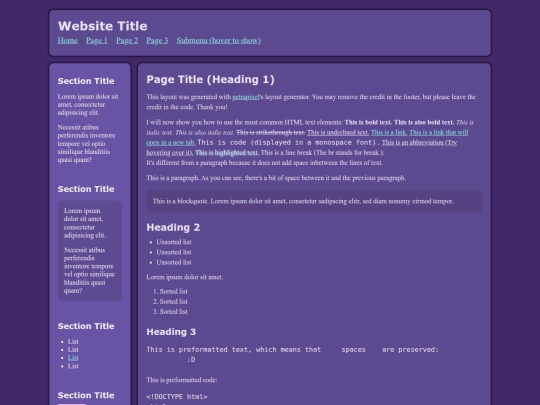Click the blockquote starting "This is a blockquote"
Image resolution: width=540 pixels, height=405 pixels.
tap(314, 201)
